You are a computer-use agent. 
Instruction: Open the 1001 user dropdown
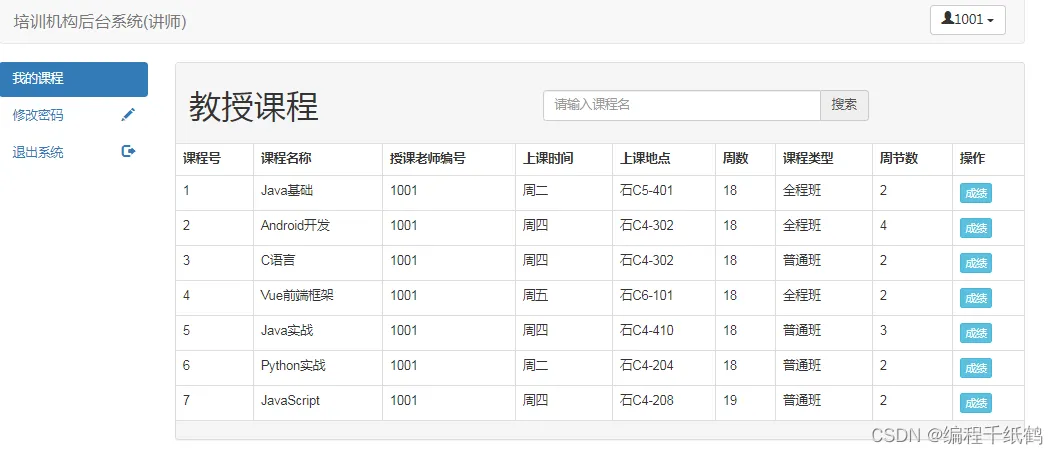(x=968, y=20)
